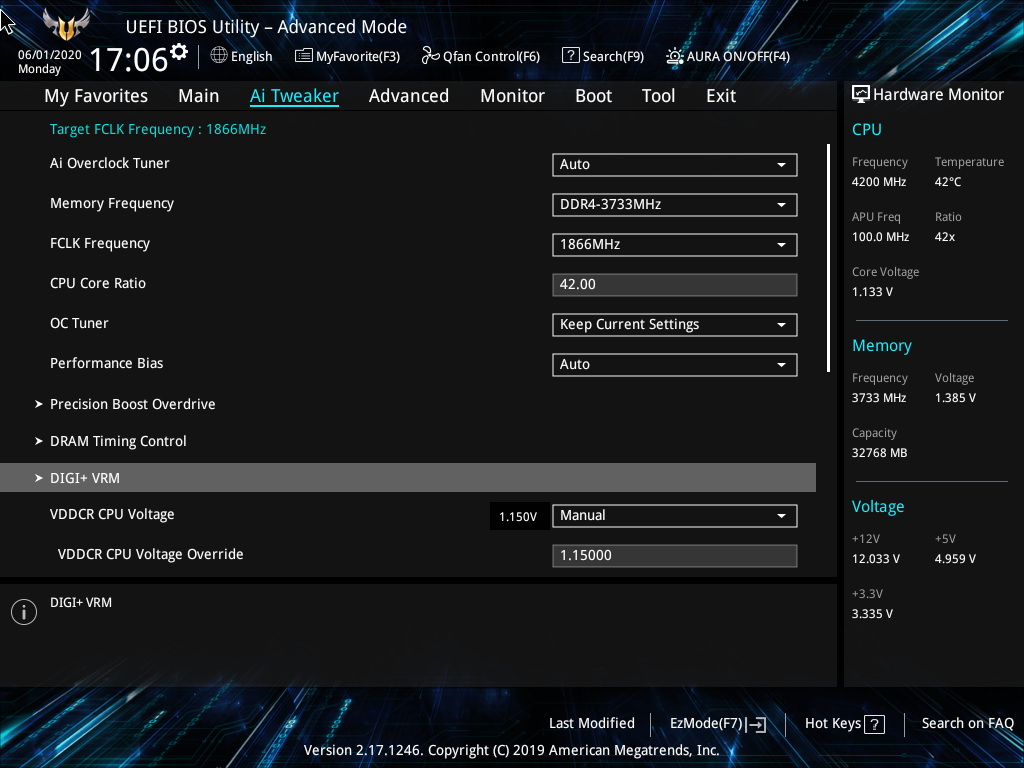Click Memory Frequency 3733 MHz reading
This screenshot has height=768, width=1024.
(x=879, y=398)
